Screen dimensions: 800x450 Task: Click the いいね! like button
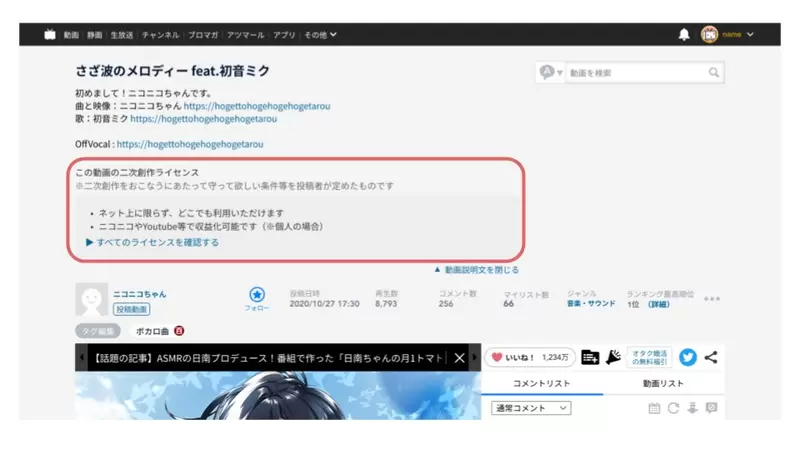coord(530,357)
